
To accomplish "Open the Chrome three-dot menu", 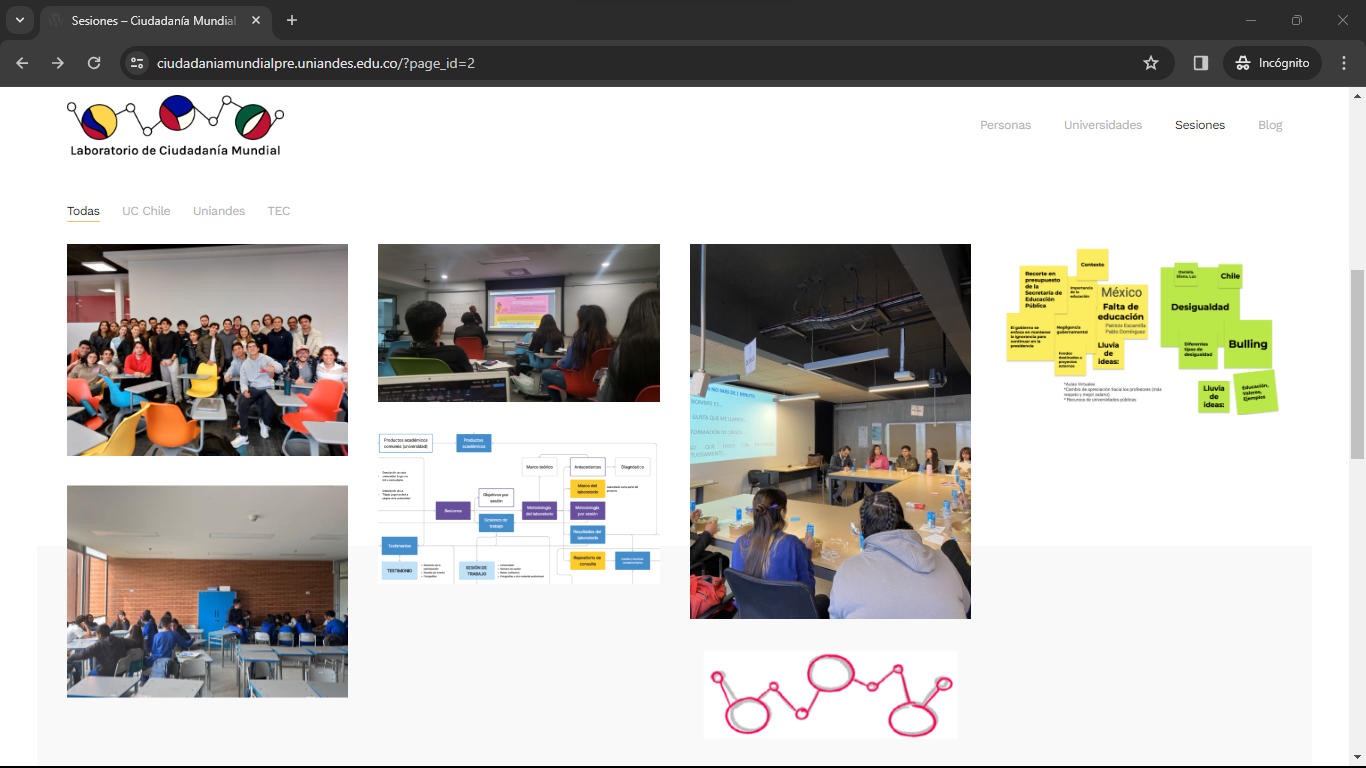I will tap(1344, 63).
